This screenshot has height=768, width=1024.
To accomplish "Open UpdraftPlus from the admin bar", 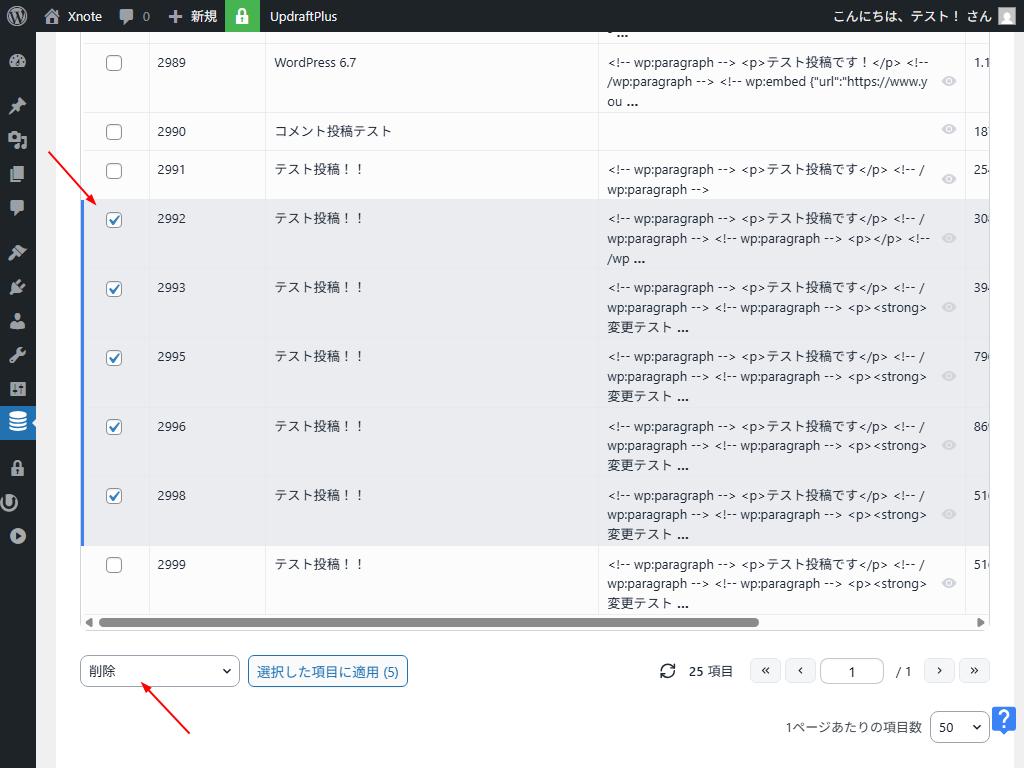I will click(305, 15).
